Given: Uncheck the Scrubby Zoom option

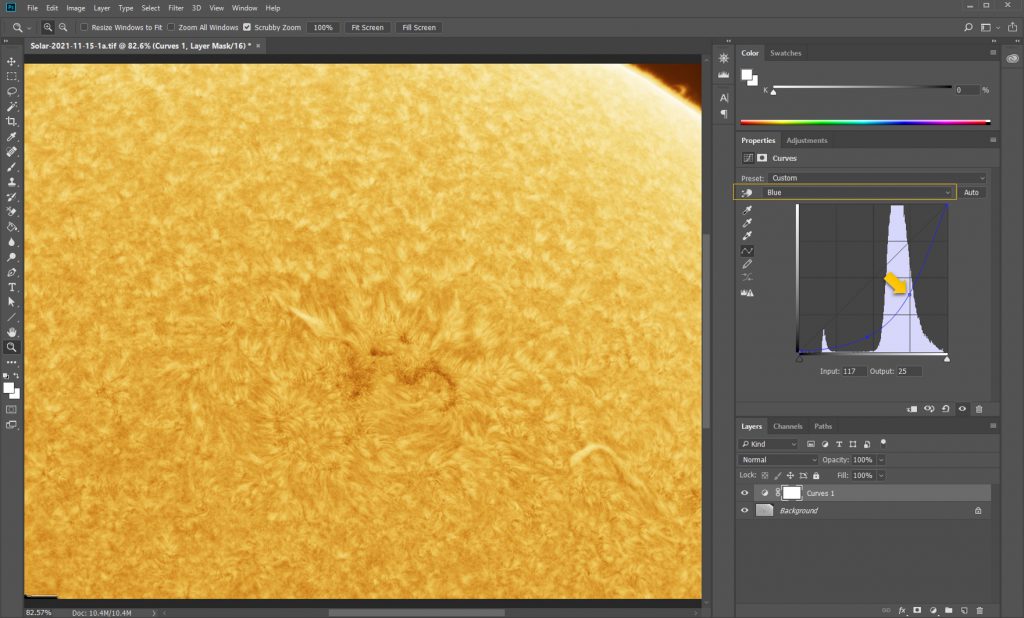Looking at the screenshot, I should pos(247,27).
